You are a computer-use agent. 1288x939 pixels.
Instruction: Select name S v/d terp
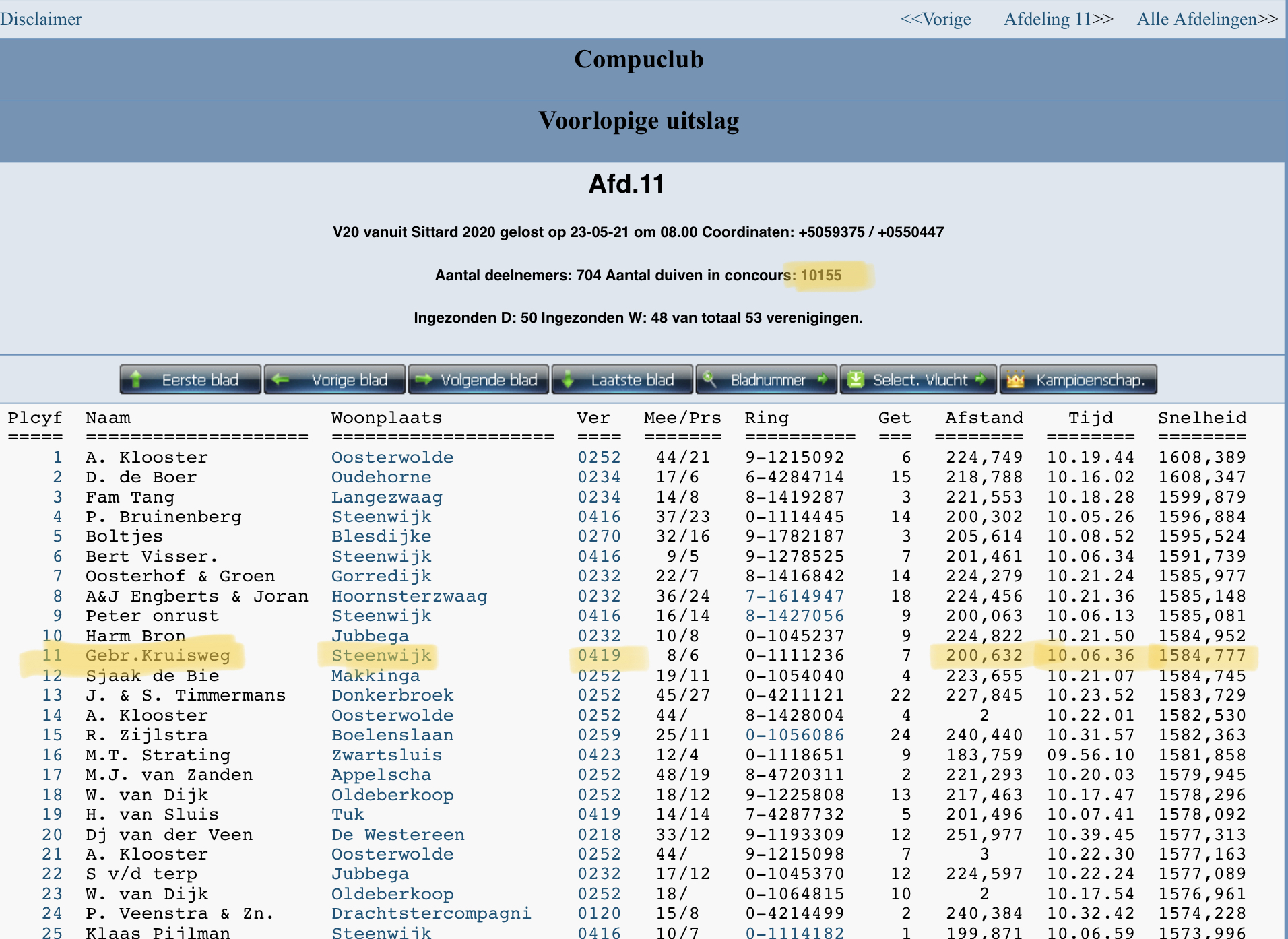click(x=141, y=874)
